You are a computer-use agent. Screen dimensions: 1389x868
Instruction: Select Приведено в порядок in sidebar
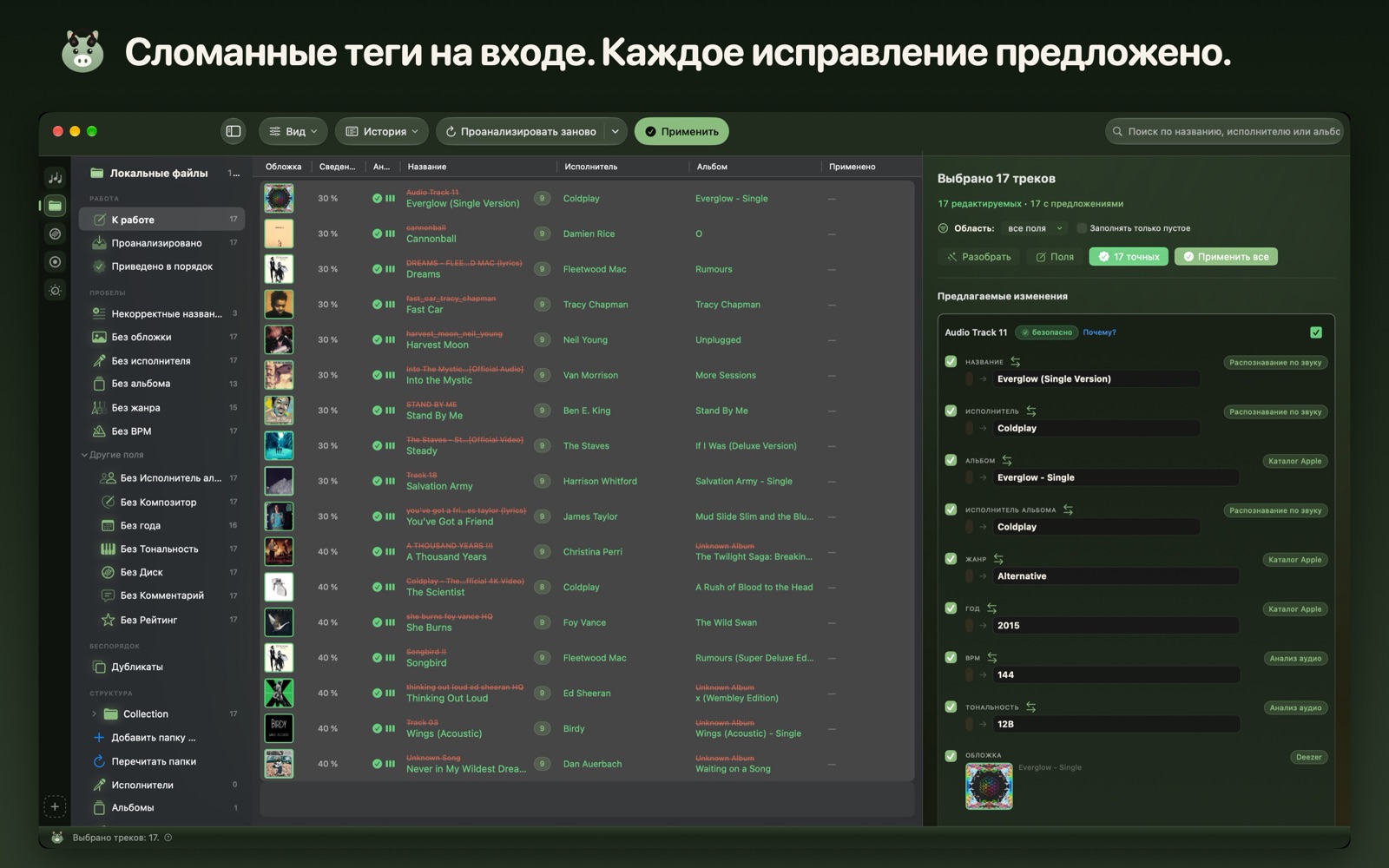point(161,266)
